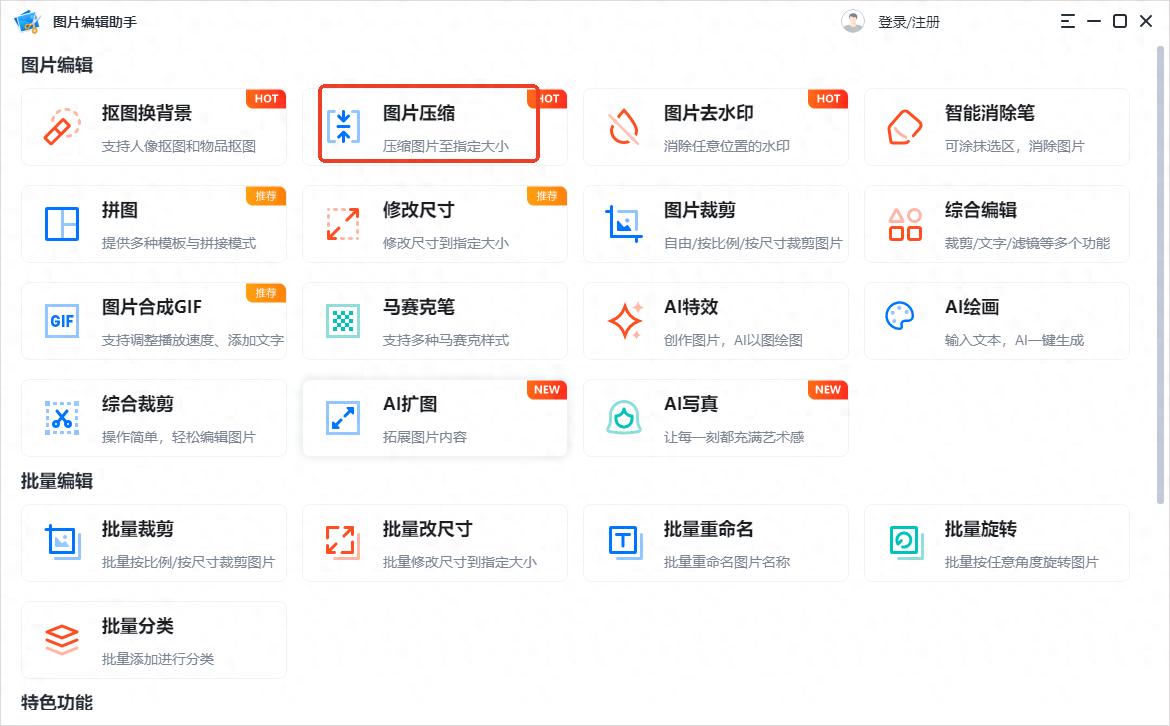Image resolution: width=1170 pixels, height=726 pixels.
Task: Click the AI绘画 palette icon
Action: point(900,316)
